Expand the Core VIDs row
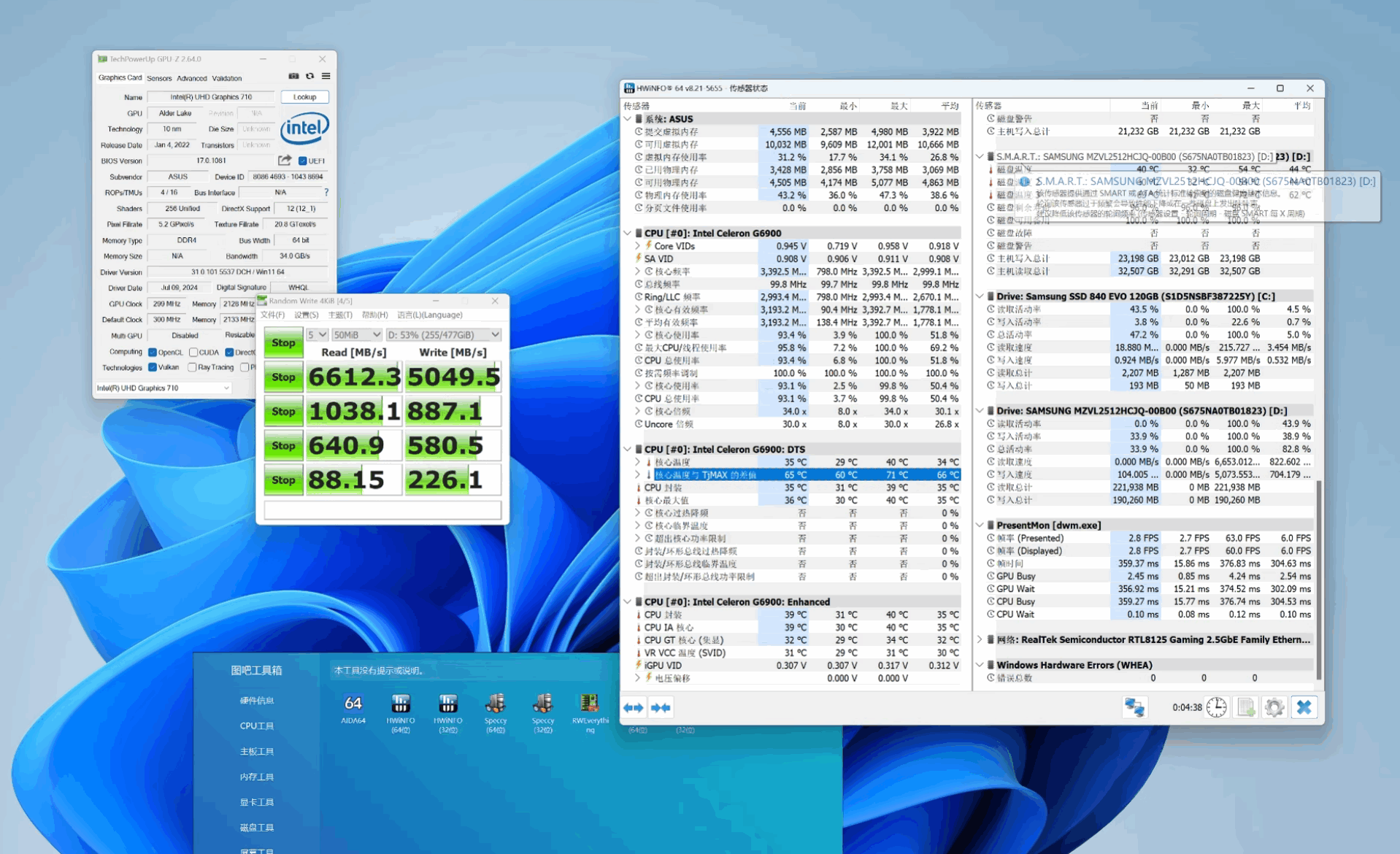 click(637, 246)
